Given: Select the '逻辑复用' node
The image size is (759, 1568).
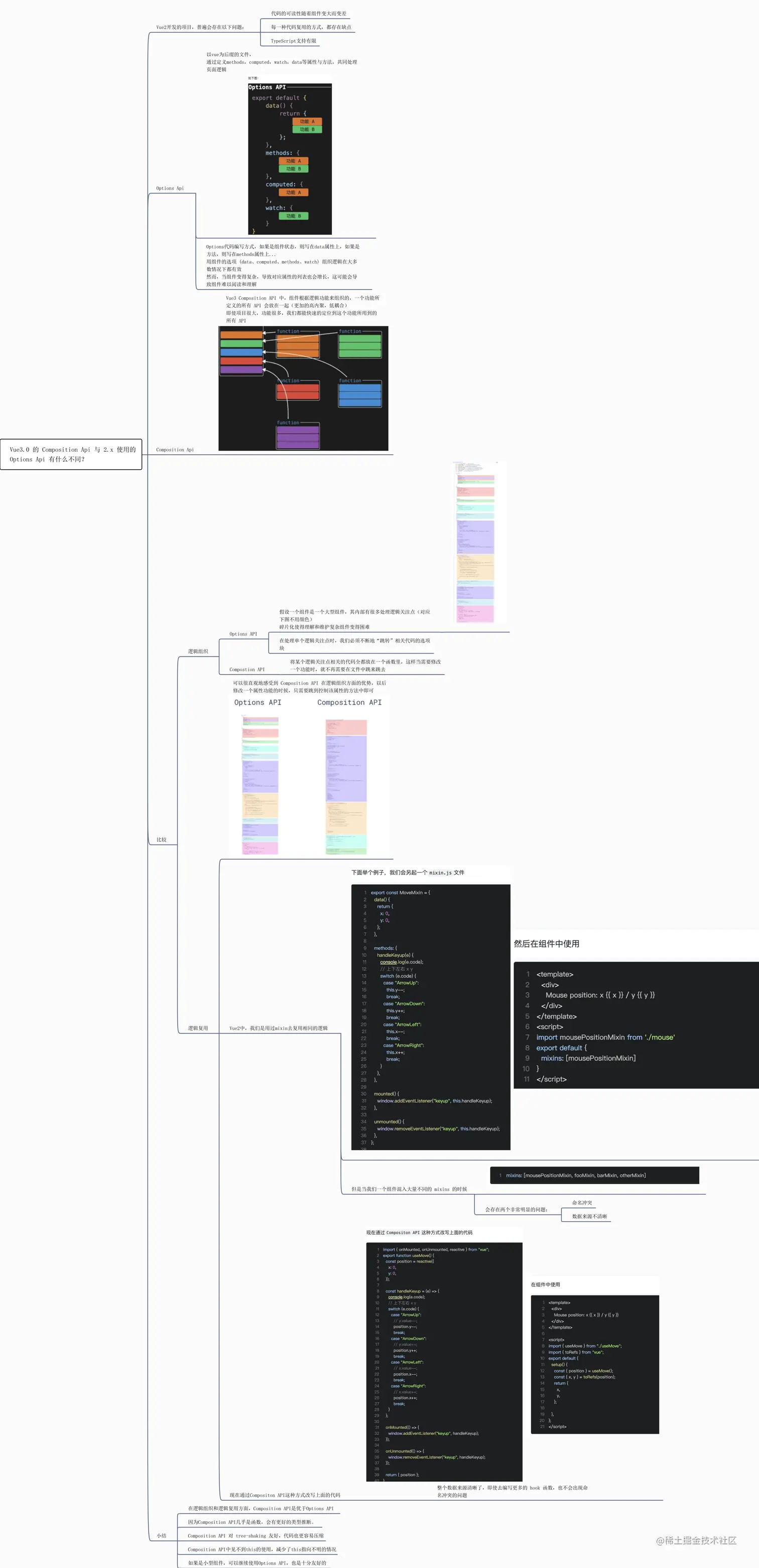Looking at the screenshot, I should (198, 1029).
